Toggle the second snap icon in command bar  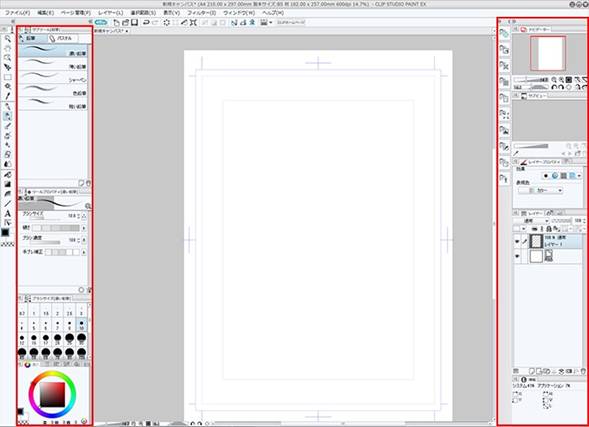[x=243, y=23]
